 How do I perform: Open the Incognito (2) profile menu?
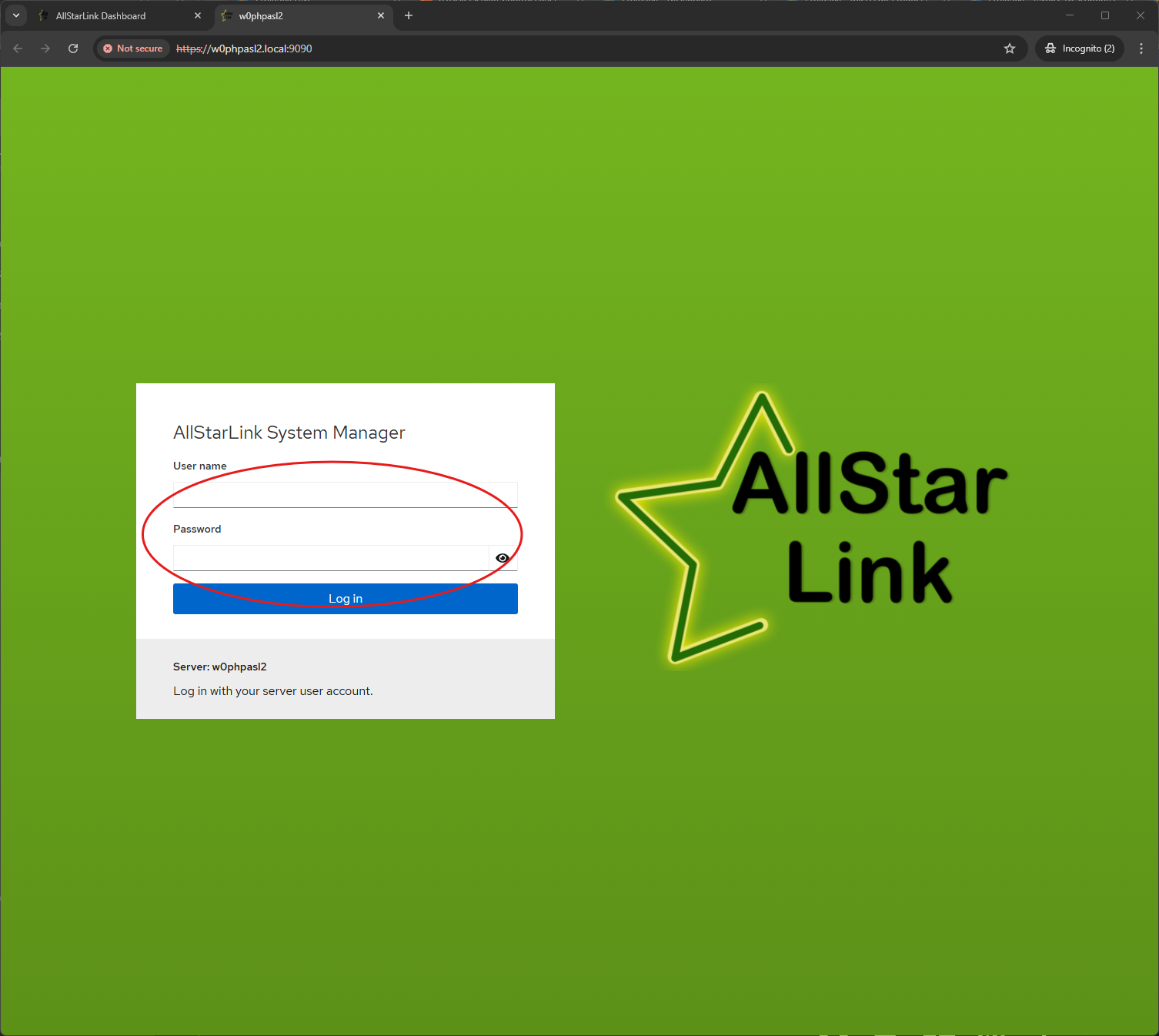point(1080,48)
